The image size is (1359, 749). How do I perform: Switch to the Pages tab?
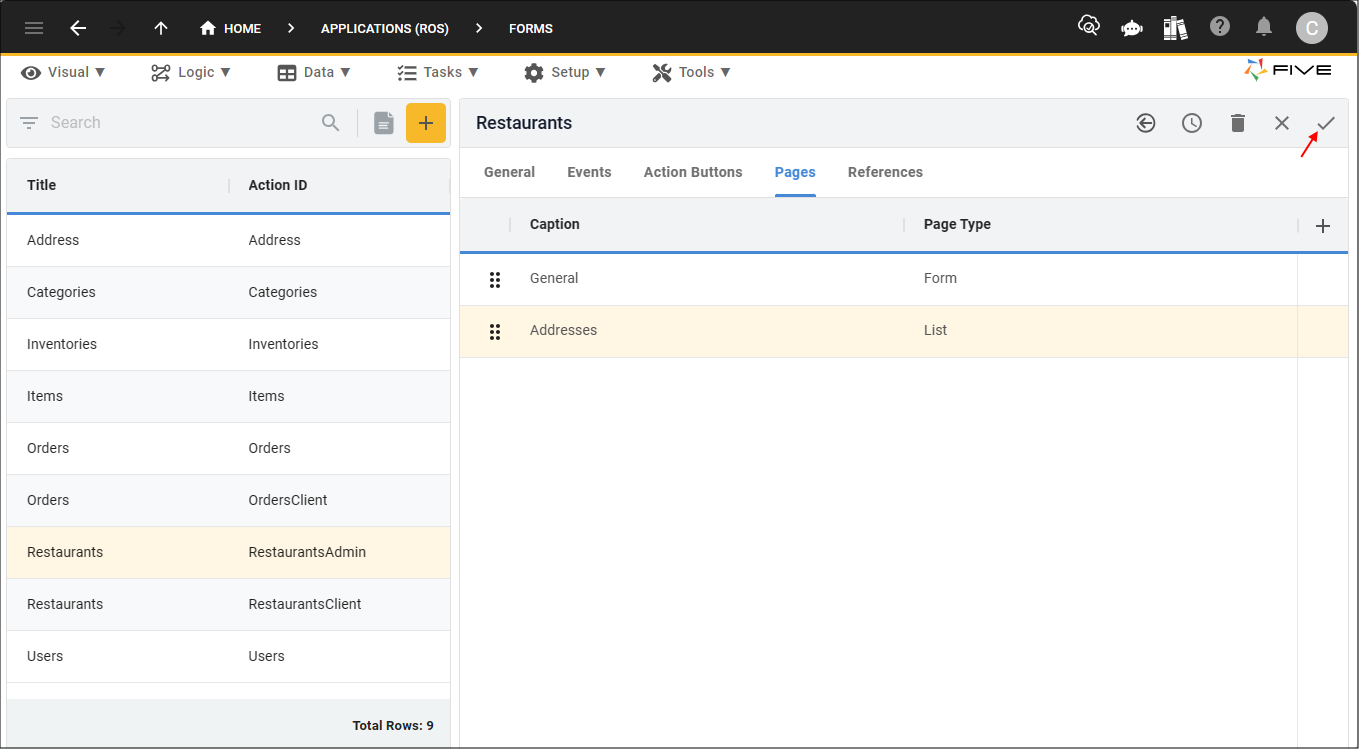coord(795,172)
